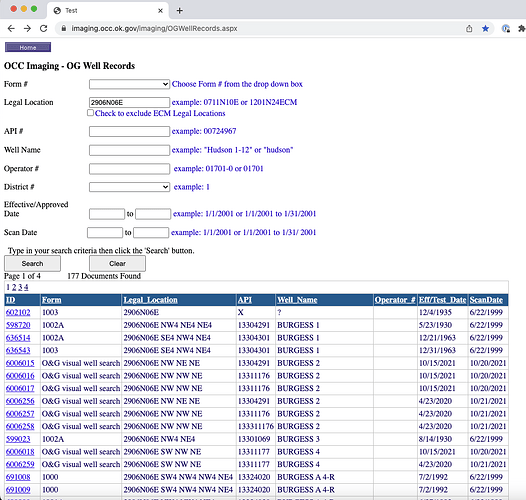Screen dimensions: 526x500
Task: Open a new tab with plus icon
Action: 179,11
